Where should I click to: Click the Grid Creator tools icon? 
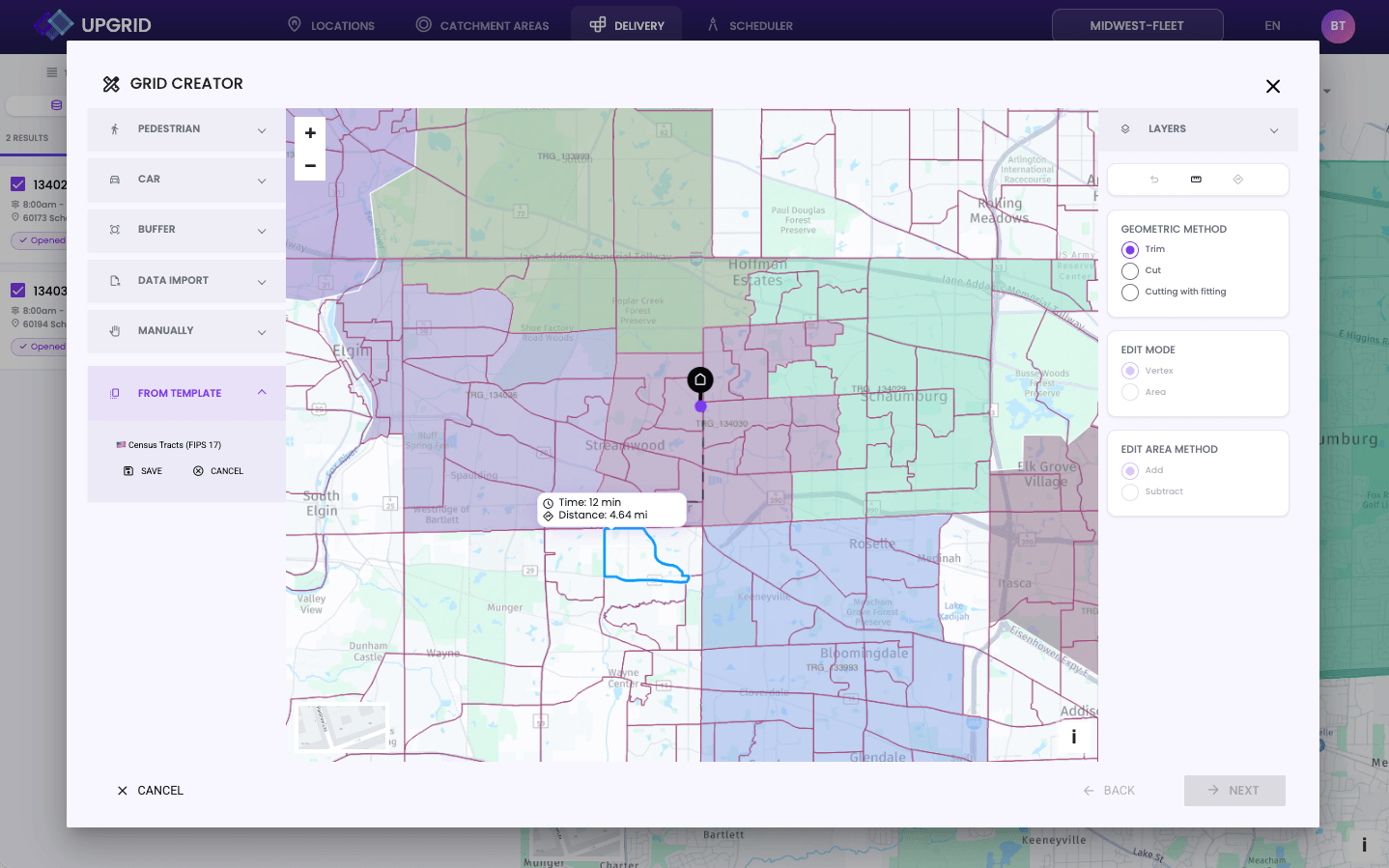tap(111, 84)
